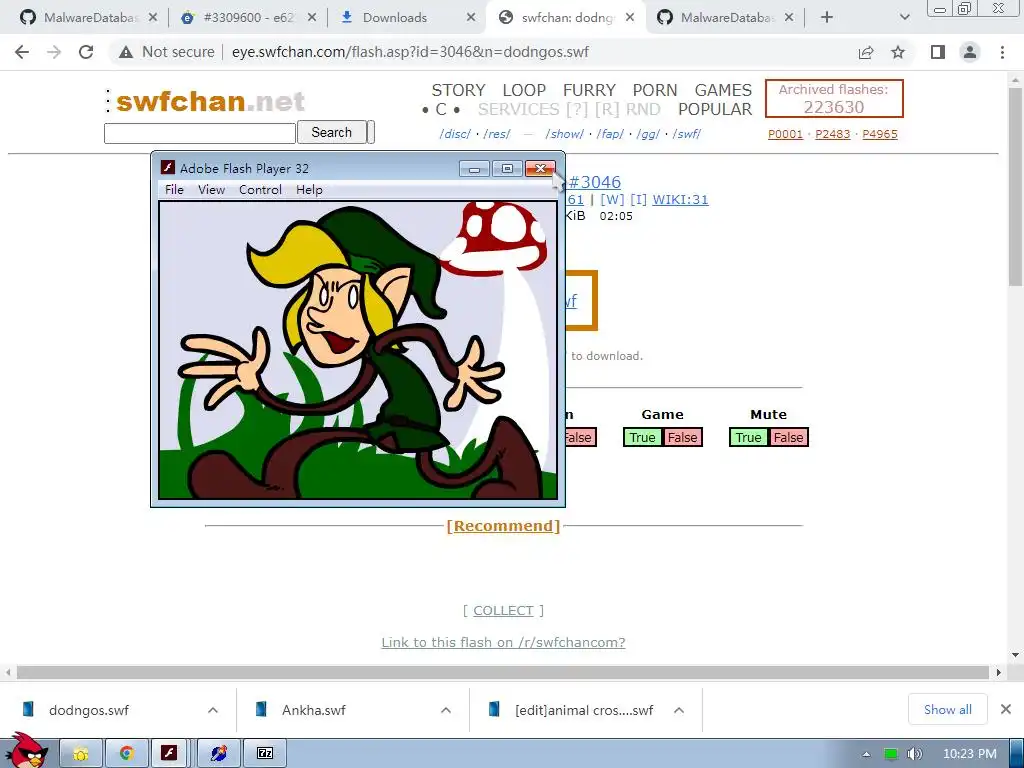Image resolution: width=1024 pixels, height=768 pixels.
Task: Open Flash Player taskbar icon
Action: [x=169, y=754]
